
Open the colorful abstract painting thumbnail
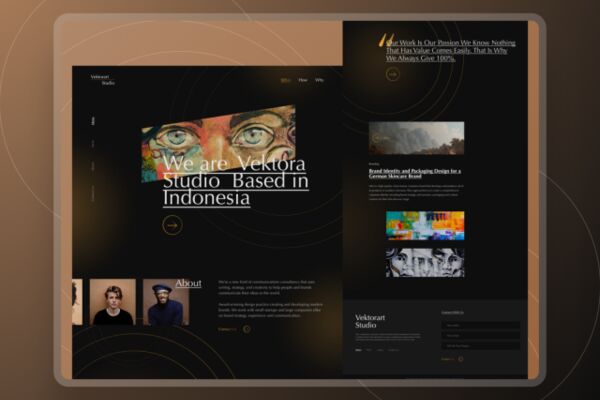[x=425, y=225]
